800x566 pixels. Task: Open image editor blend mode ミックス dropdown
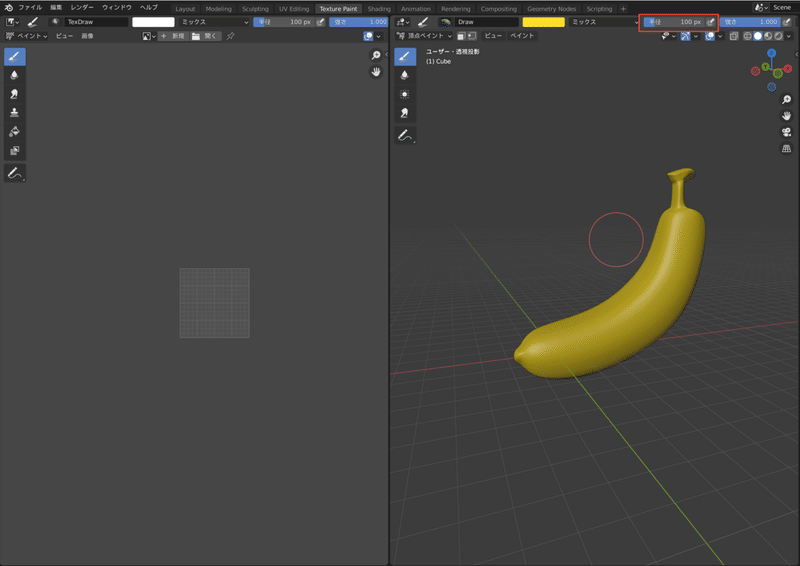215,22
